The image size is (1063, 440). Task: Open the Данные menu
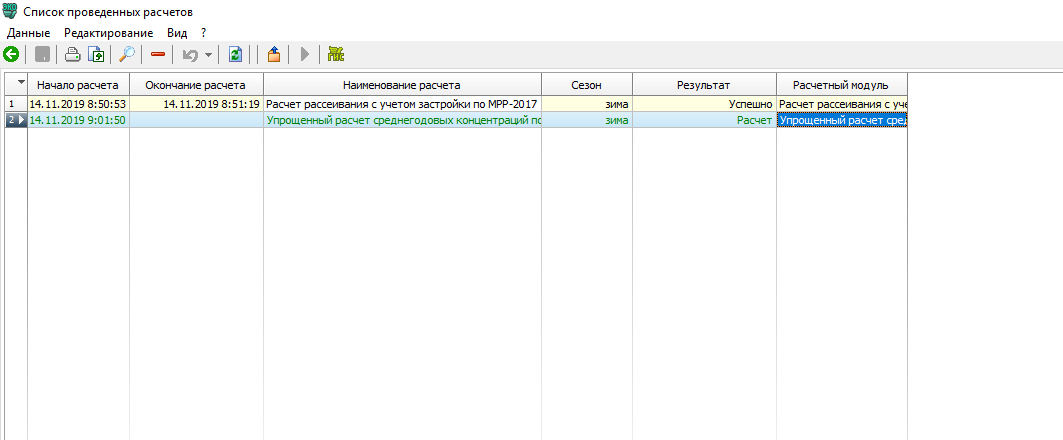tap(28, 32)
